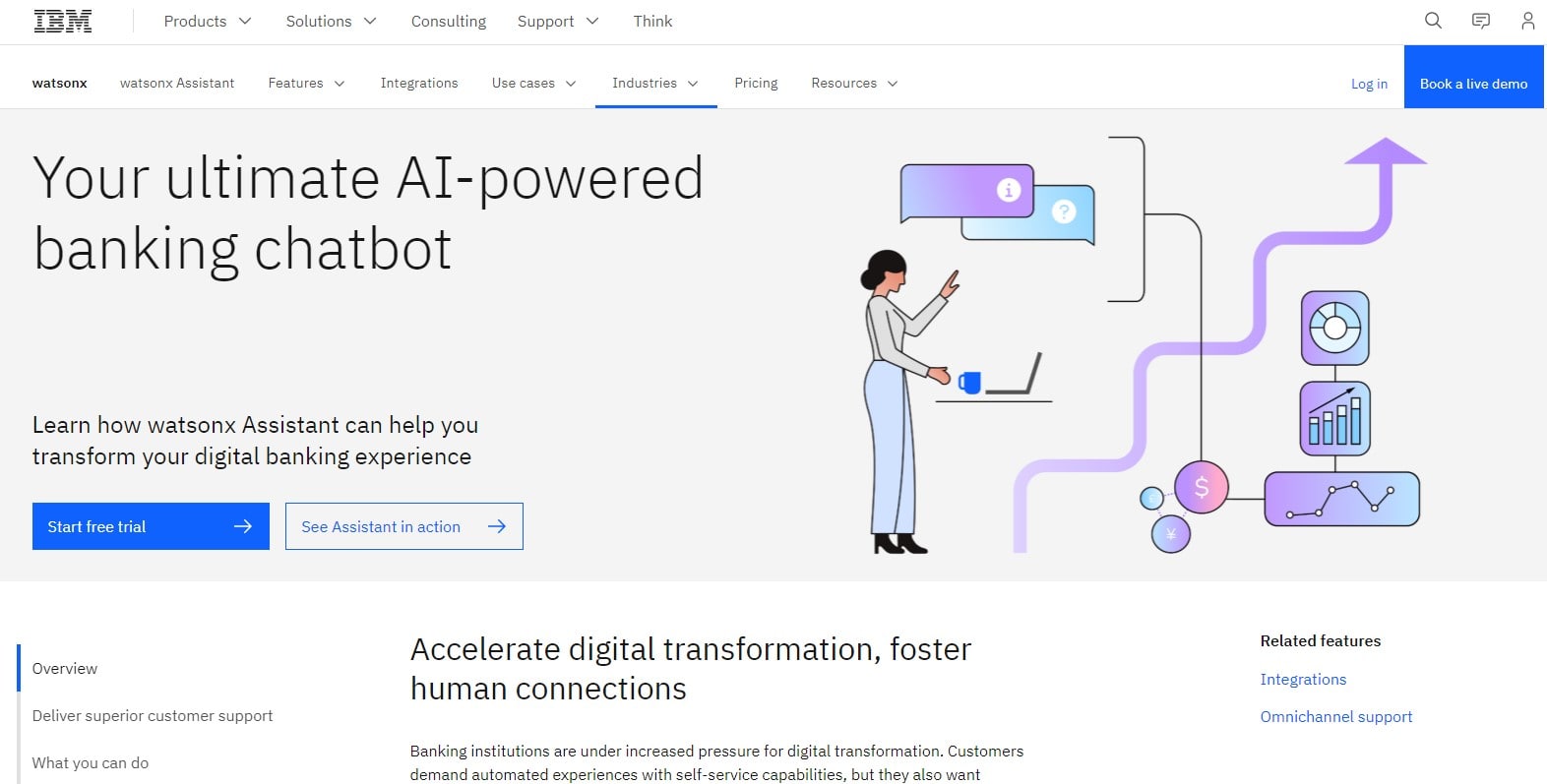Click the arrow on Start free trial
This screenshot has width=1547, height=784.
[x=242, y=526]
